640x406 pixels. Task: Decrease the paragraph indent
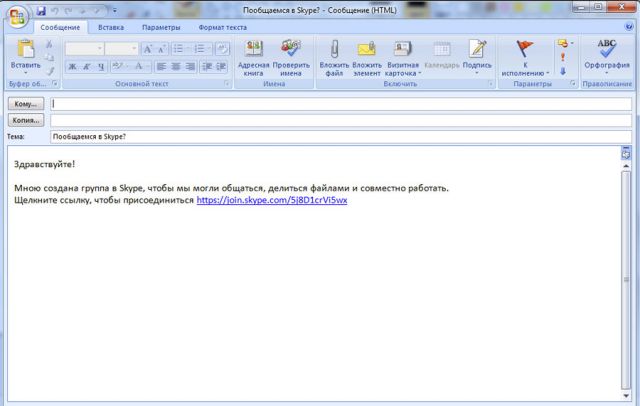coord(207,67)
